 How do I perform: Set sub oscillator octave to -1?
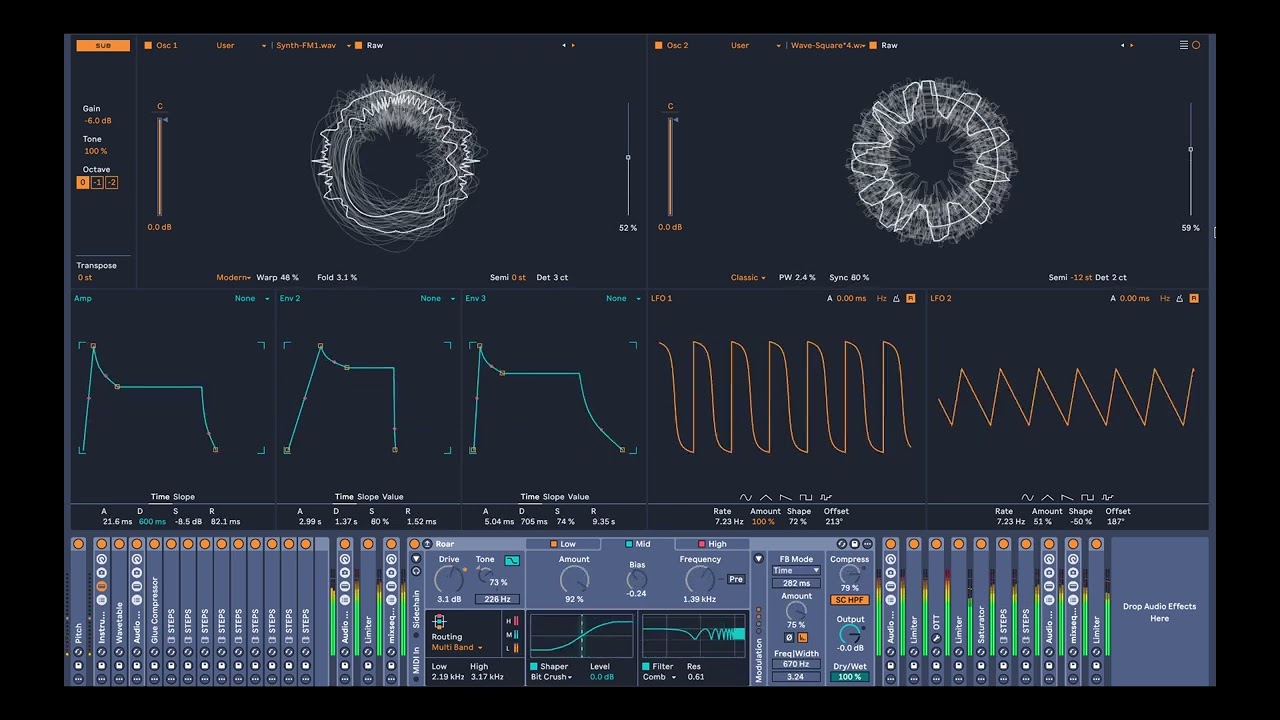(x=97, y=183)
